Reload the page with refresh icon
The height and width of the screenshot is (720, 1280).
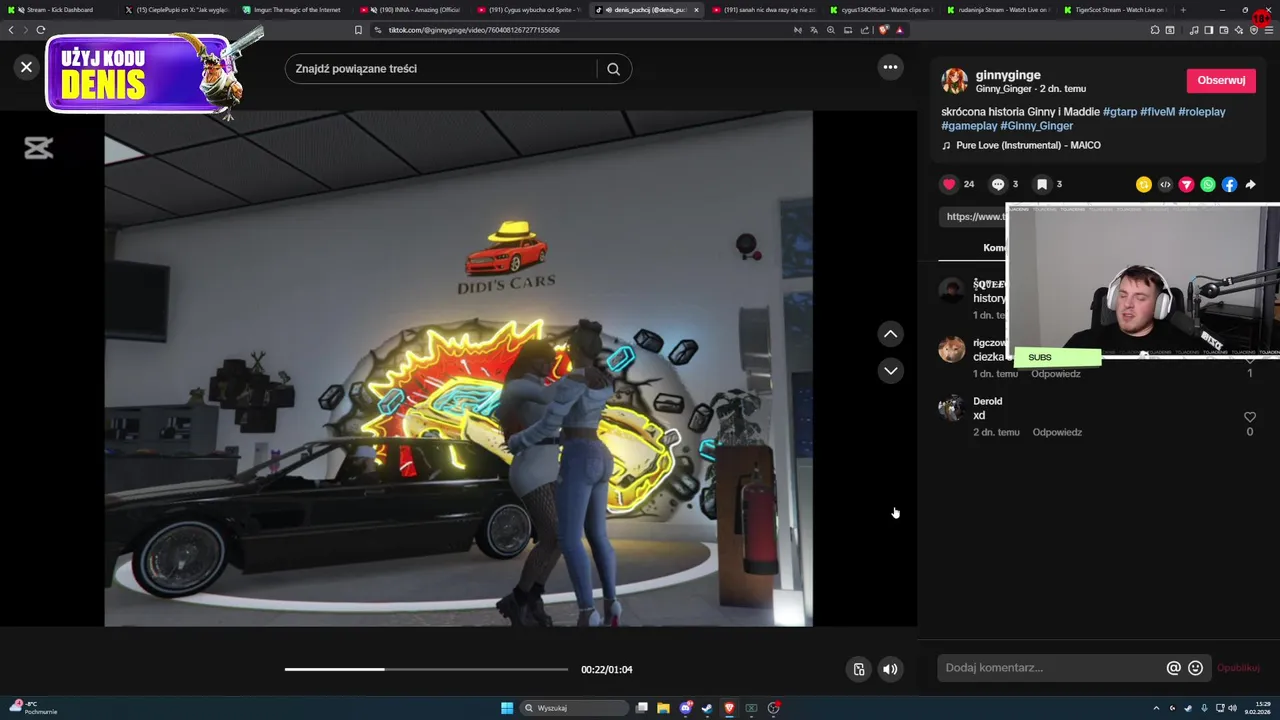41,30
